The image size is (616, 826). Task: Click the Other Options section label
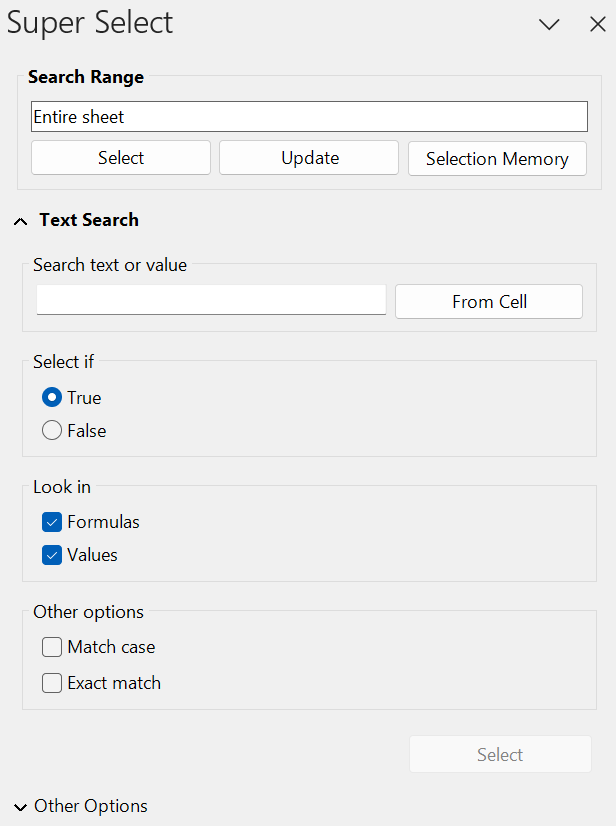tap(91, 806)
